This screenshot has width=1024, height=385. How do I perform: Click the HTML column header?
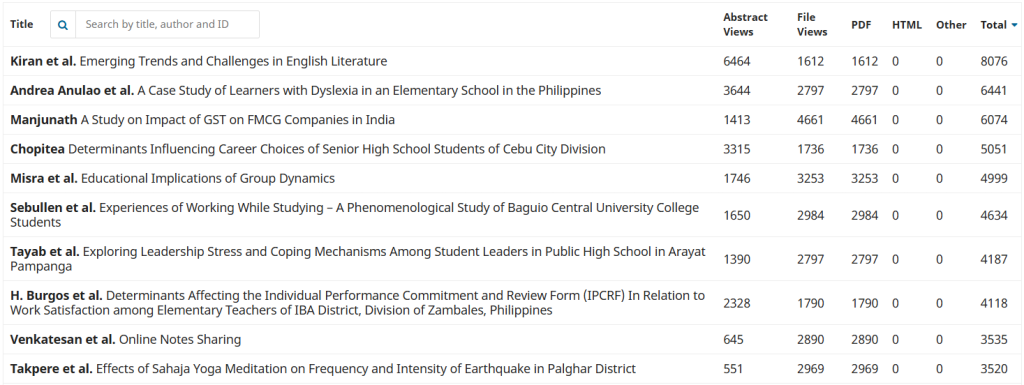pos(906,25)
